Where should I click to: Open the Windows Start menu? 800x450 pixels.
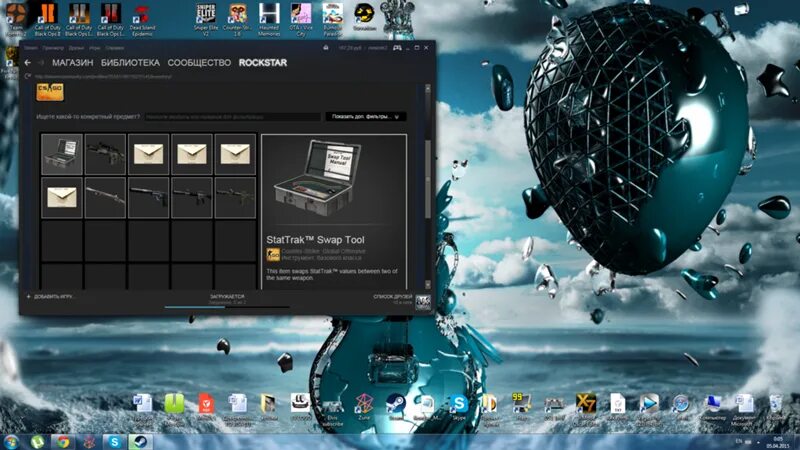coord(11,442)
